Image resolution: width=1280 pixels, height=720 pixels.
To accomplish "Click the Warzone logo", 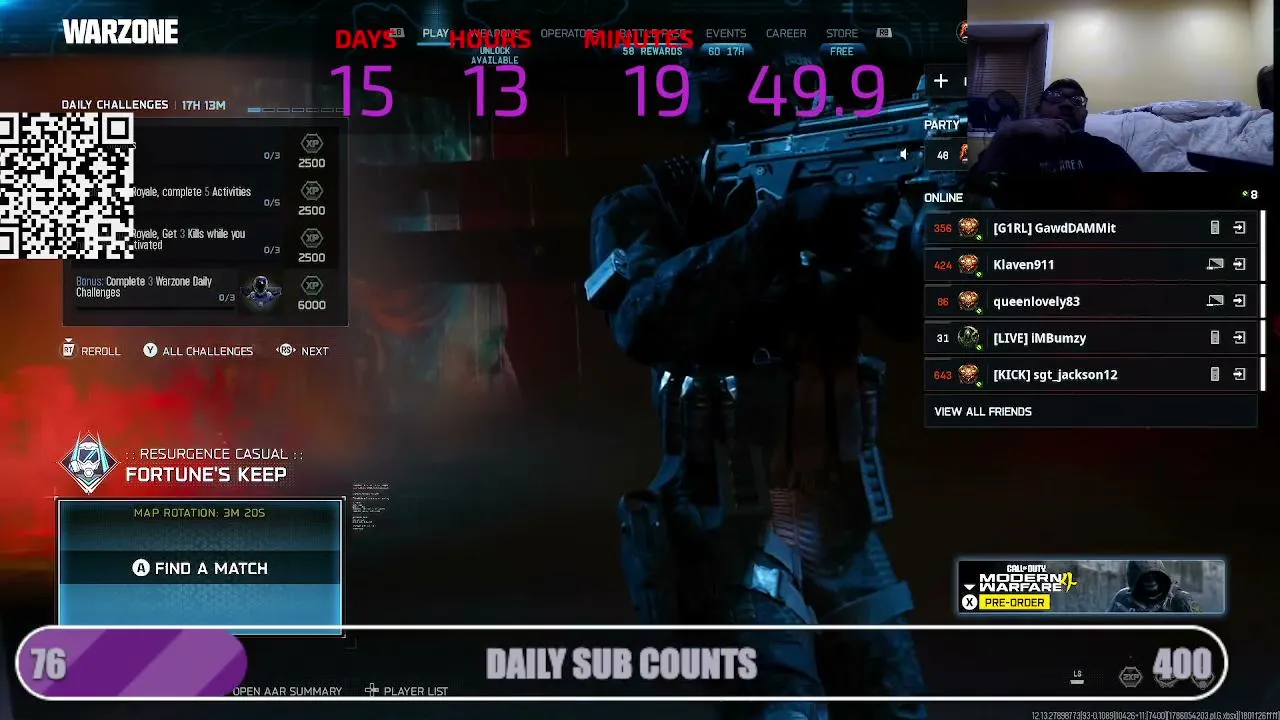I will [x=120, y=32].
